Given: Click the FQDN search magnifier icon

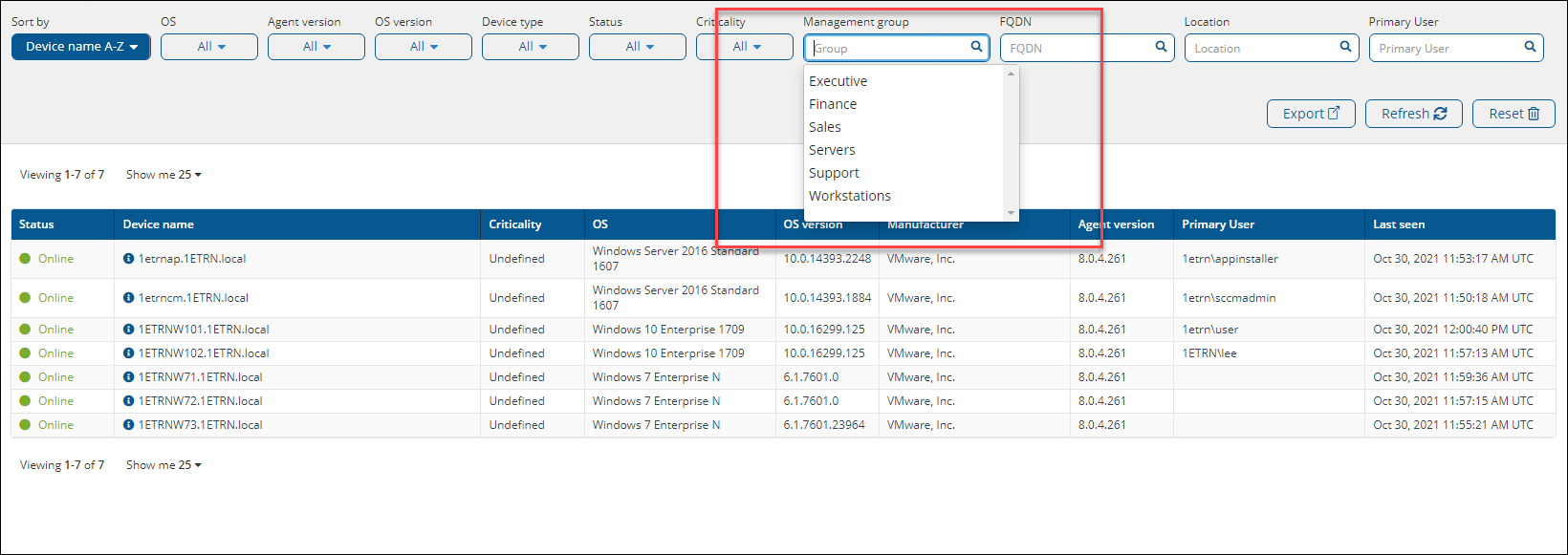Looking at the screenshot, I should pos(1161,47).
